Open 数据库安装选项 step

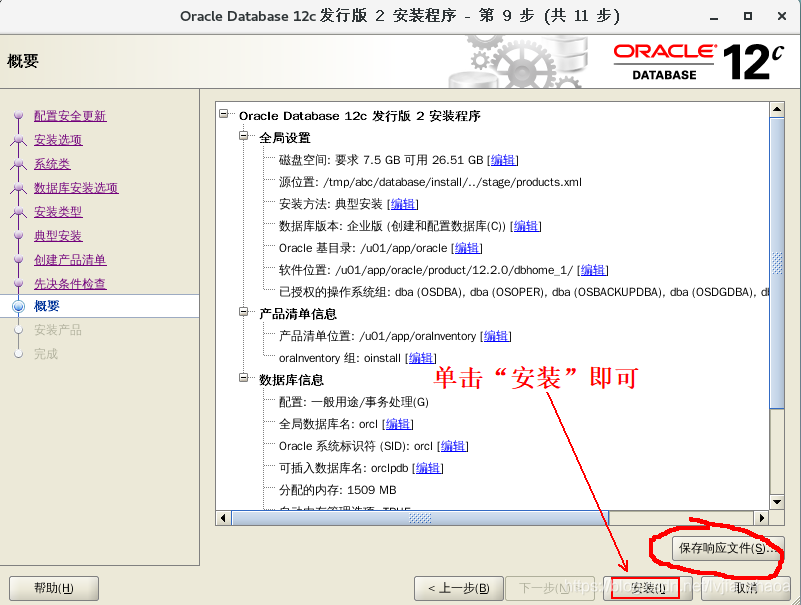tap(76, 188)
